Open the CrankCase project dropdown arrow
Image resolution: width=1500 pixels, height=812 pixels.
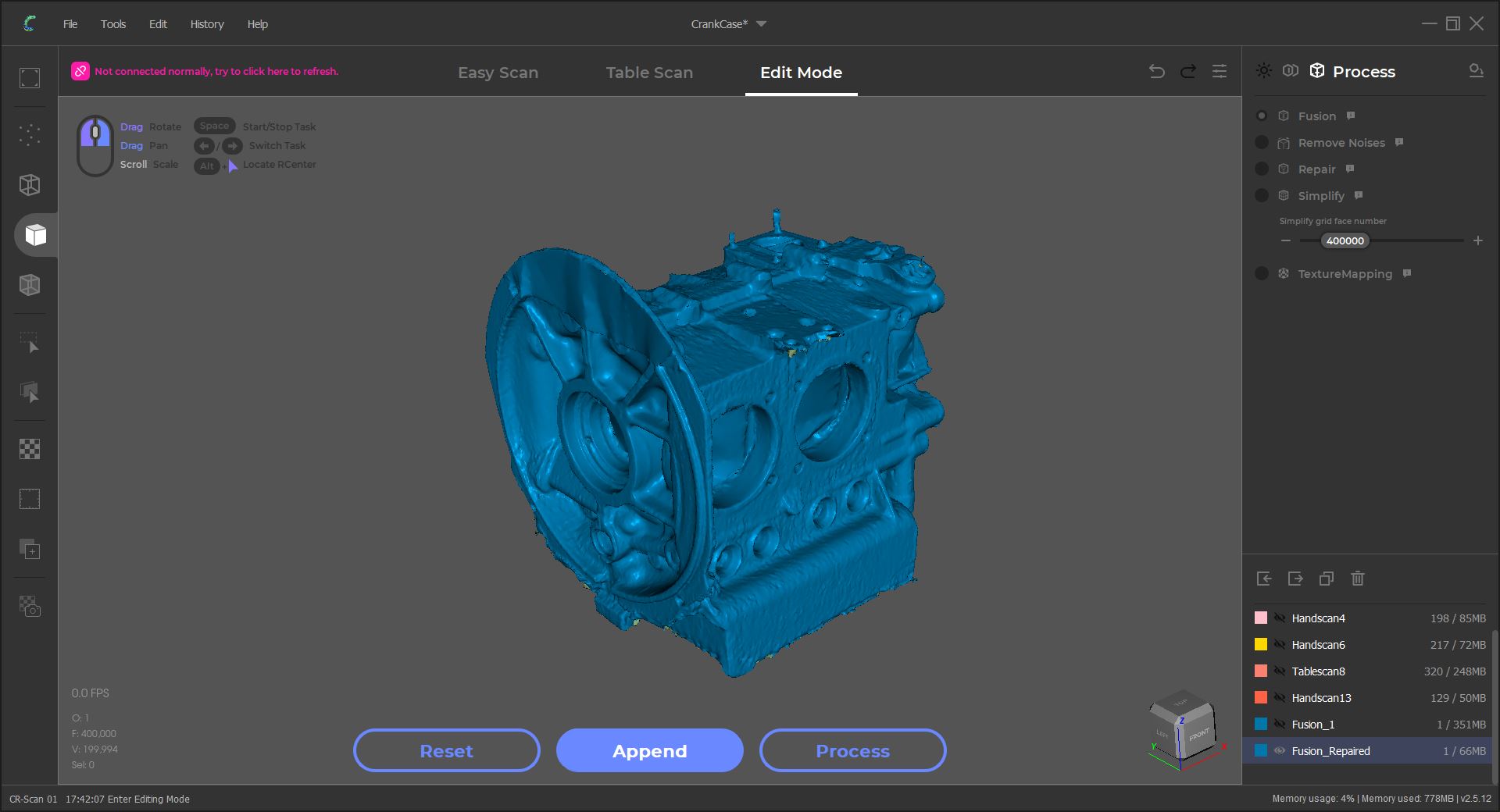tap(762, 24)
